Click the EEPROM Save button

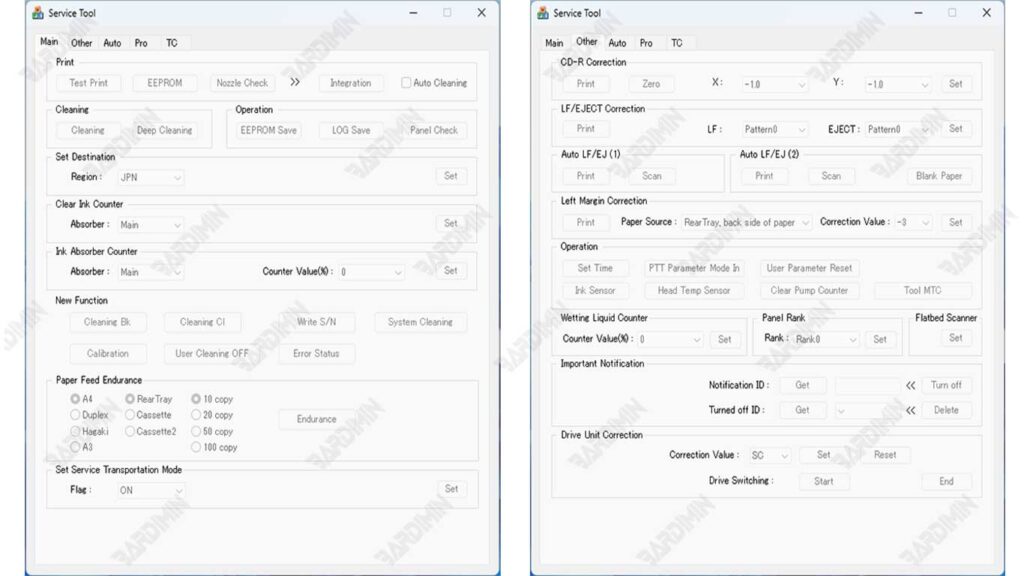266,130
